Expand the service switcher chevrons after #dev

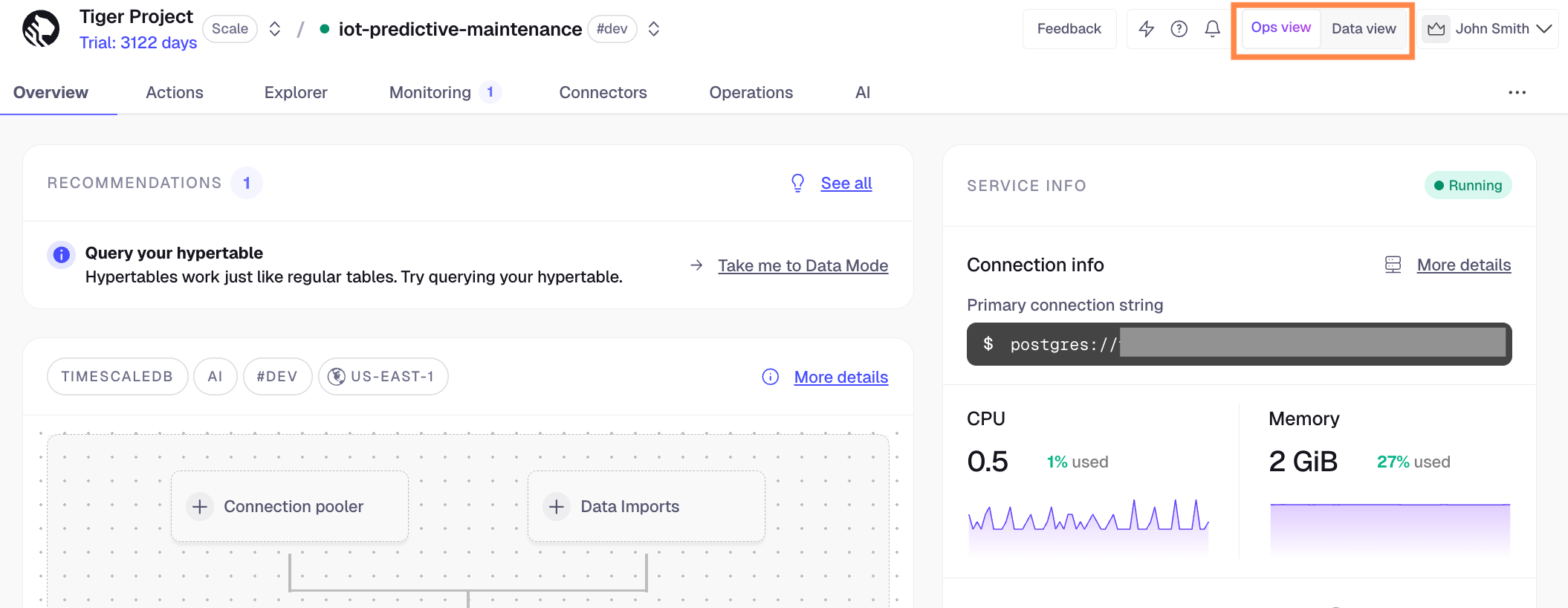click(654, 29)
